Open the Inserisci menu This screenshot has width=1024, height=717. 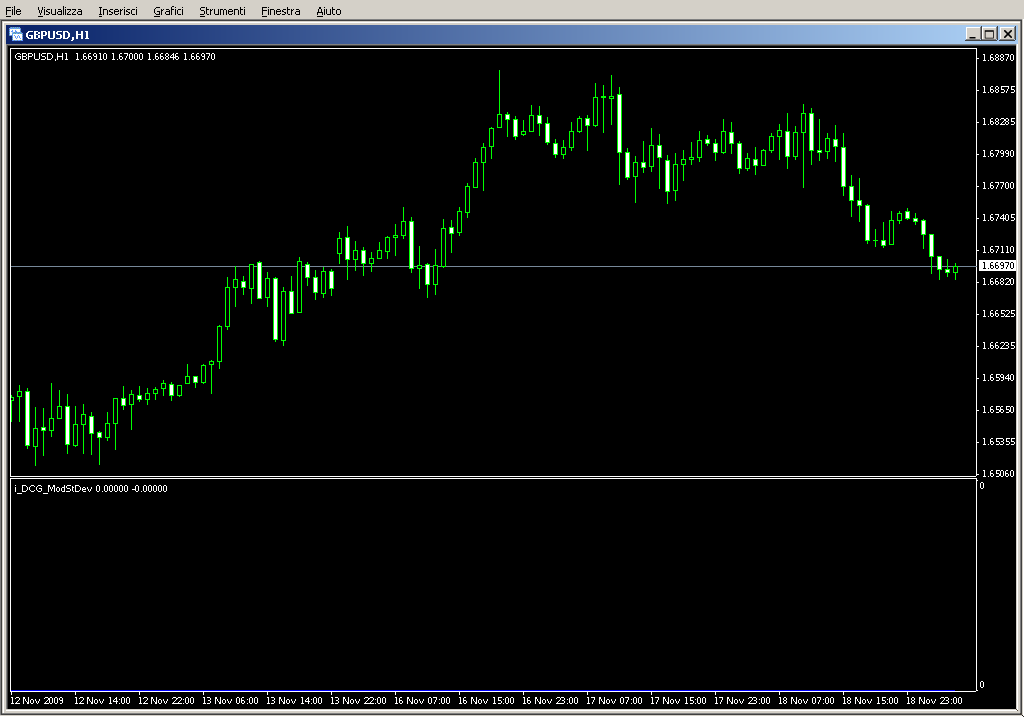[x=118, y=11]
